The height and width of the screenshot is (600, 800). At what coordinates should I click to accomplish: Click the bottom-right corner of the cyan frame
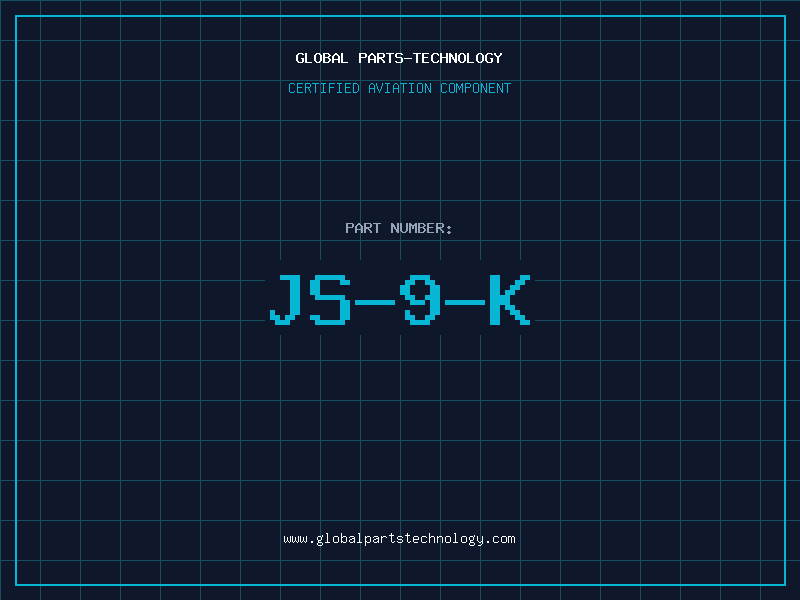pos(784,584)
